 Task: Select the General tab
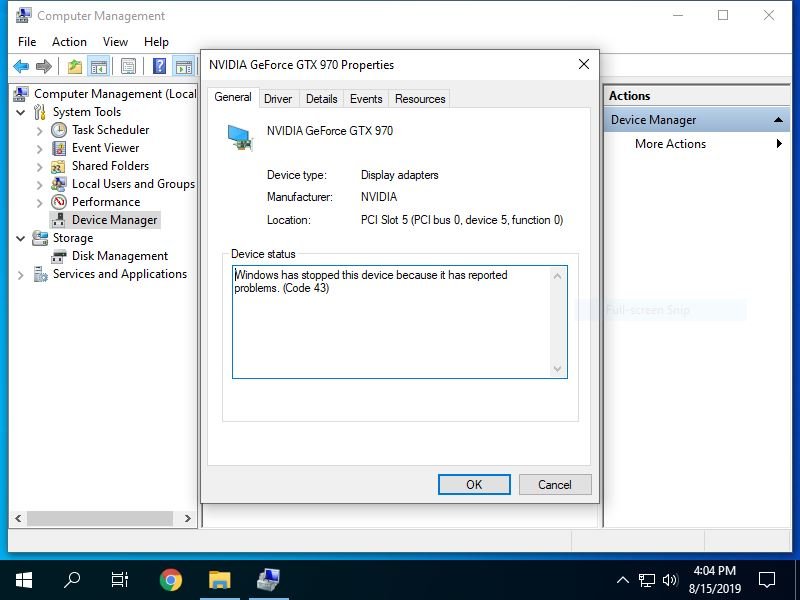(233, 97)
